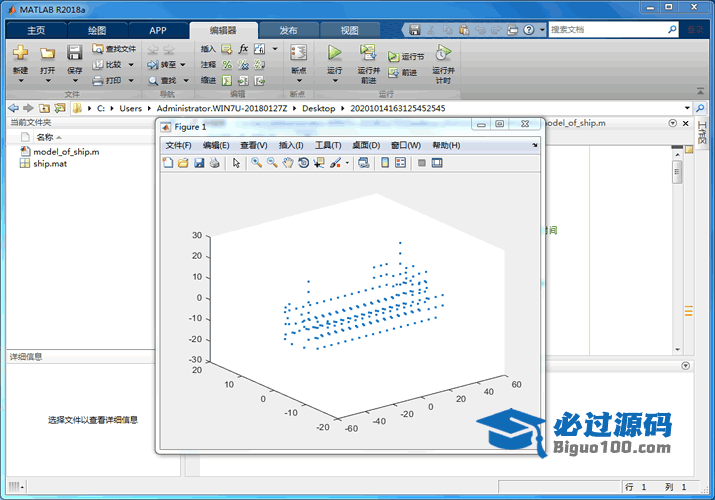The image size is (715, 500).
Task: Activate the Pan hand tool in Figure
Action: point(288,163)
